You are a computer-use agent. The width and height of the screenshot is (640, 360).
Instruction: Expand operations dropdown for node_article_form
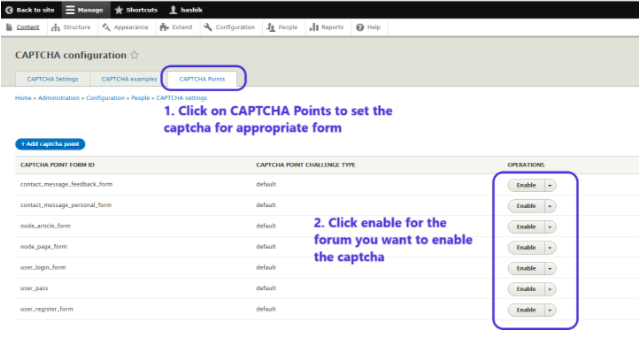click(550, 227)
